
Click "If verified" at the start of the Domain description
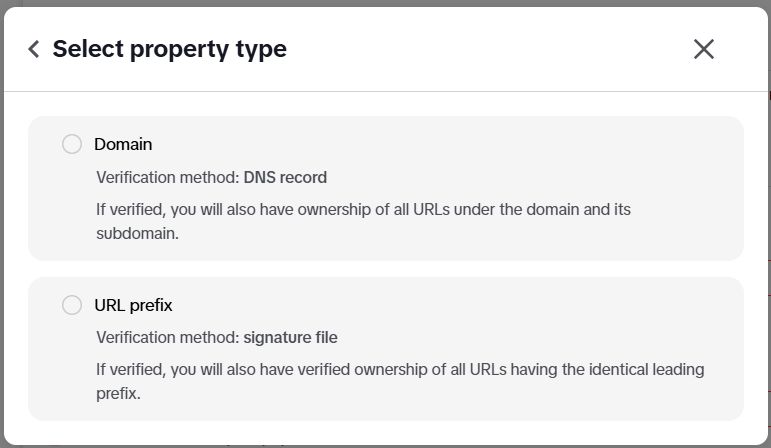pos(131,210)
